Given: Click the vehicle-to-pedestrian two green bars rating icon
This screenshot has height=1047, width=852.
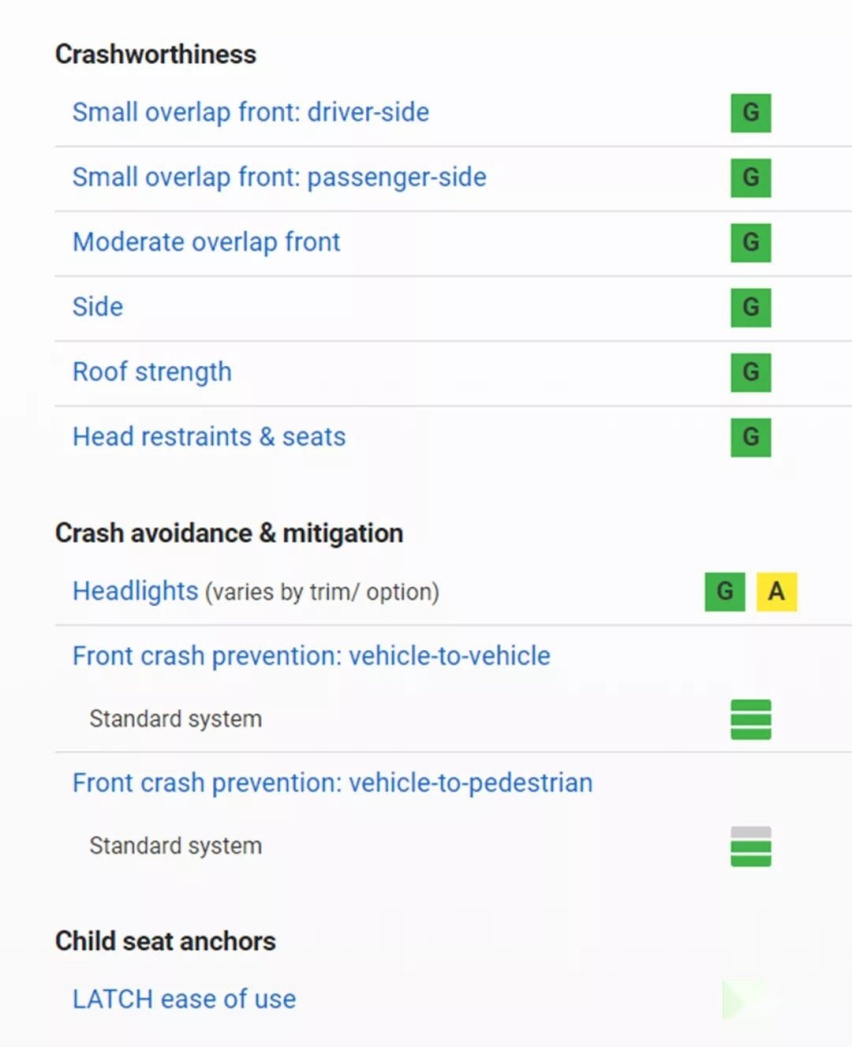Looking at the screenshot, I should [x=751, y=846].
